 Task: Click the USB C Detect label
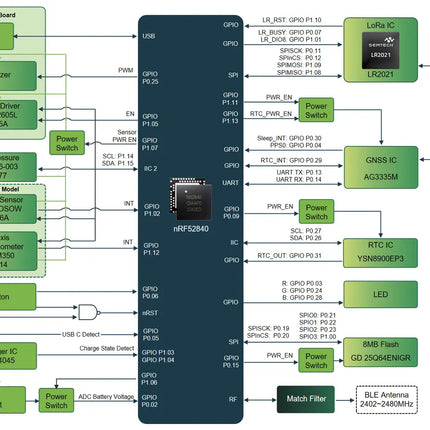[81, 334]
